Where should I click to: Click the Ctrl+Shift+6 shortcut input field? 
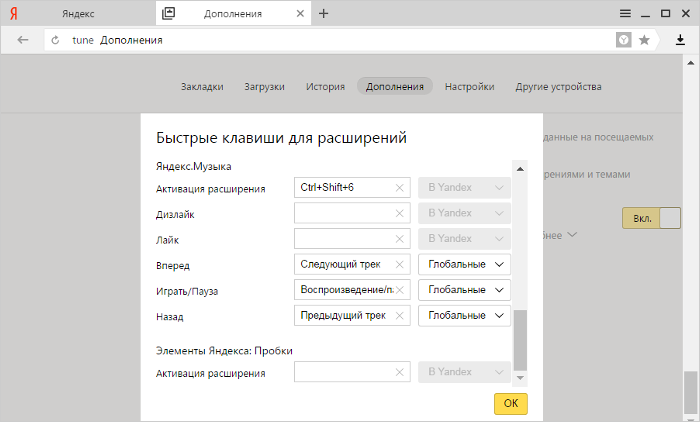tap(352, 188)
